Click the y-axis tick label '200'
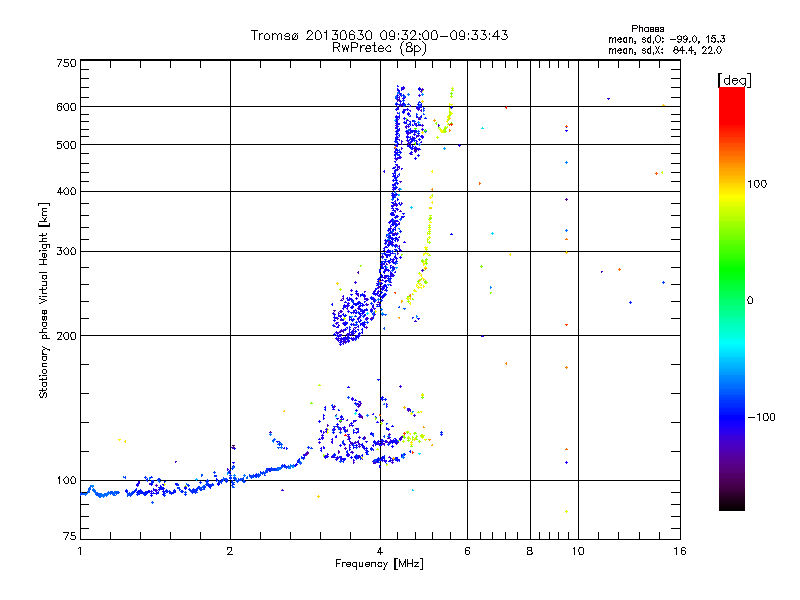The height and width of the screenshot is (600, 800). click(66, 336)
